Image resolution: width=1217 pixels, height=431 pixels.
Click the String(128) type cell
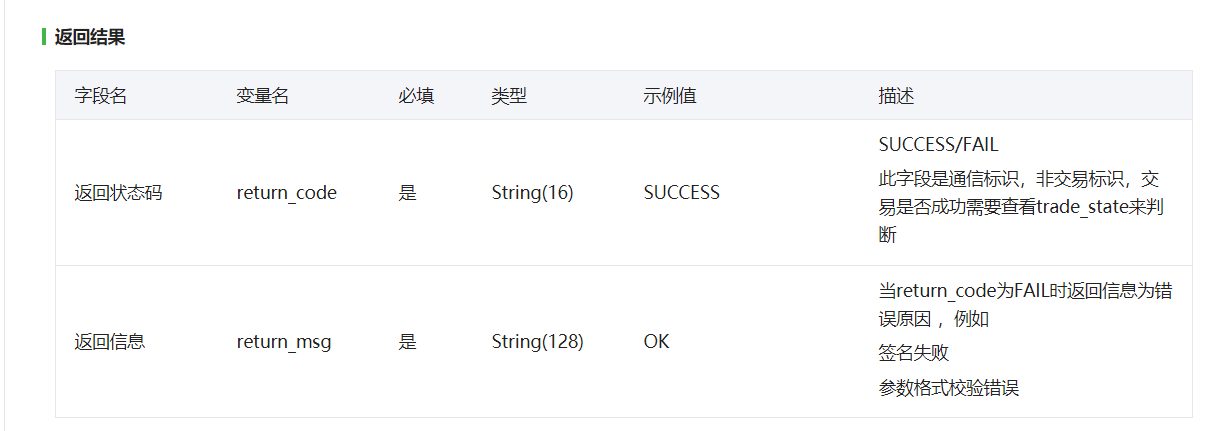tap(538, 341)
